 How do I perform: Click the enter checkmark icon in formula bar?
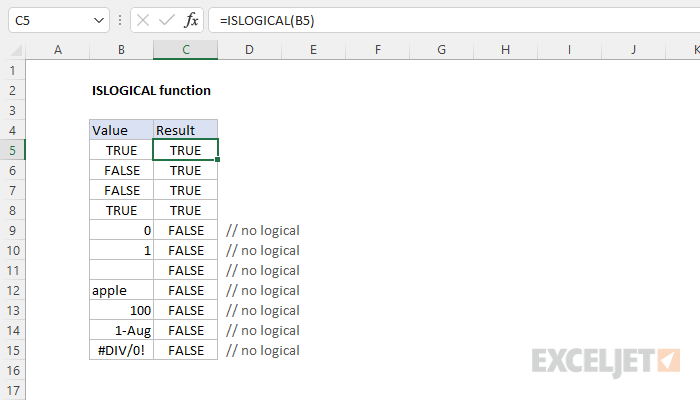[167, 20]
